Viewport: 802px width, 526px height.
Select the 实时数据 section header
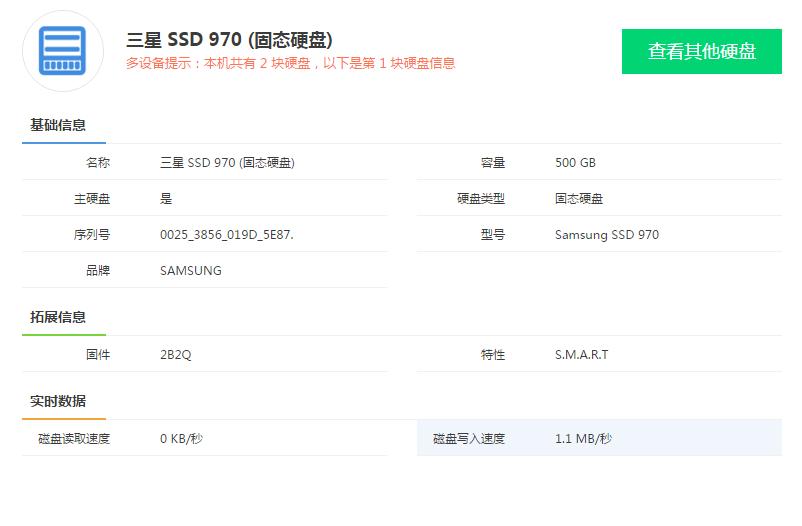tap(58, 402)
